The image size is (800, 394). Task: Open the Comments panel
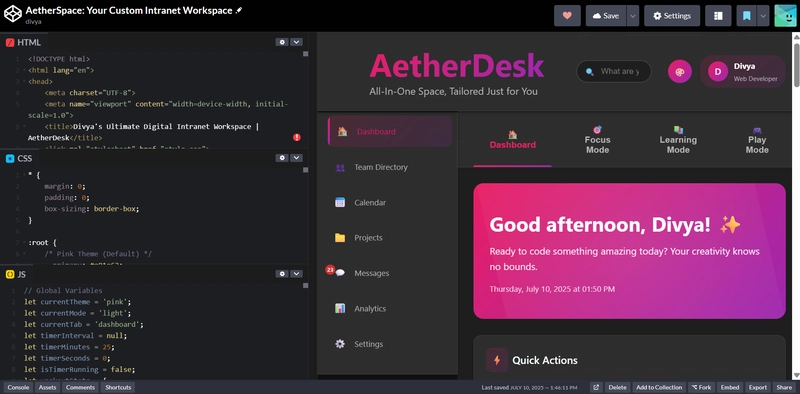pos(80,387)
